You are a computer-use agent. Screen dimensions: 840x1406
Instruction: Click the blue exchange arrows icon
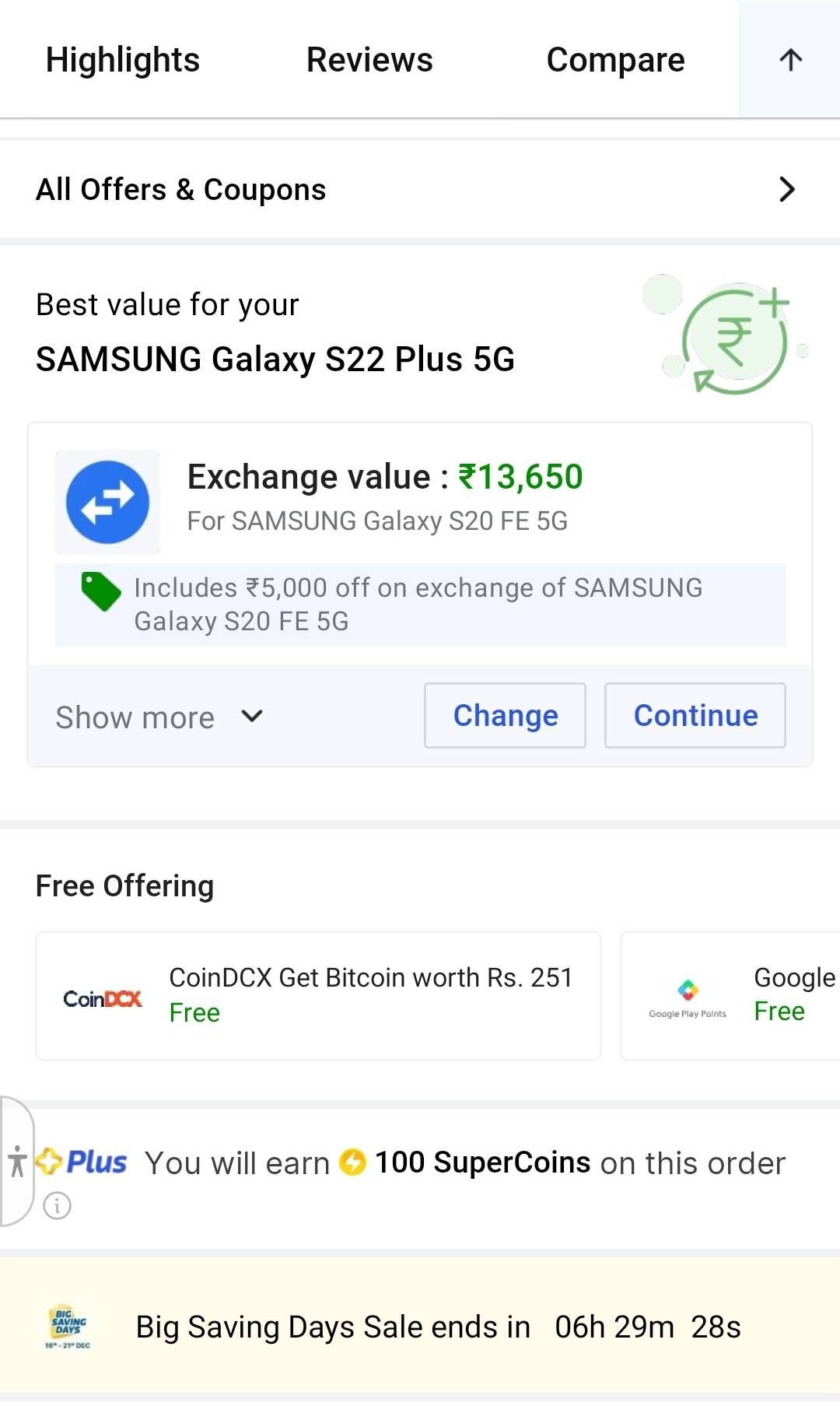107,502
